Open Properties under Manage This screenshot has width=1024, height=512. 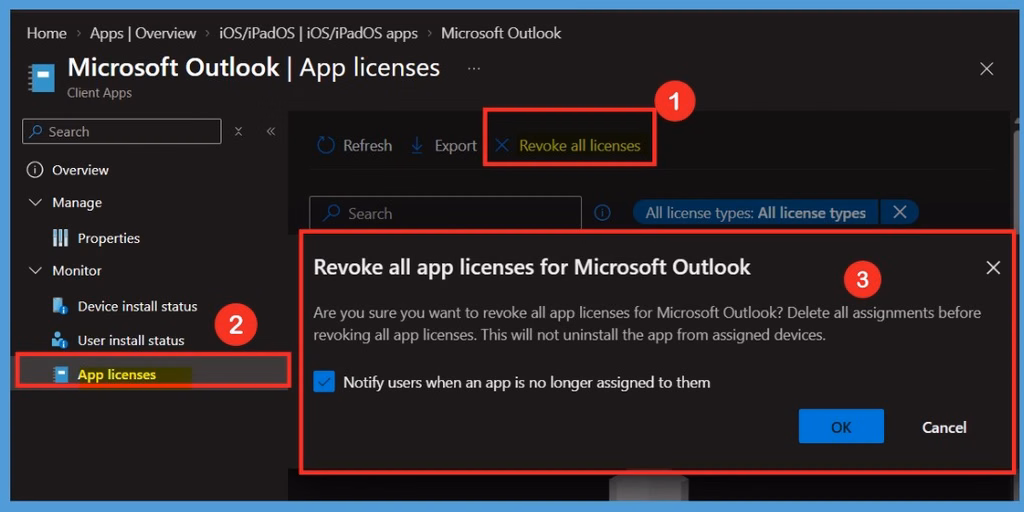point(108,238)
